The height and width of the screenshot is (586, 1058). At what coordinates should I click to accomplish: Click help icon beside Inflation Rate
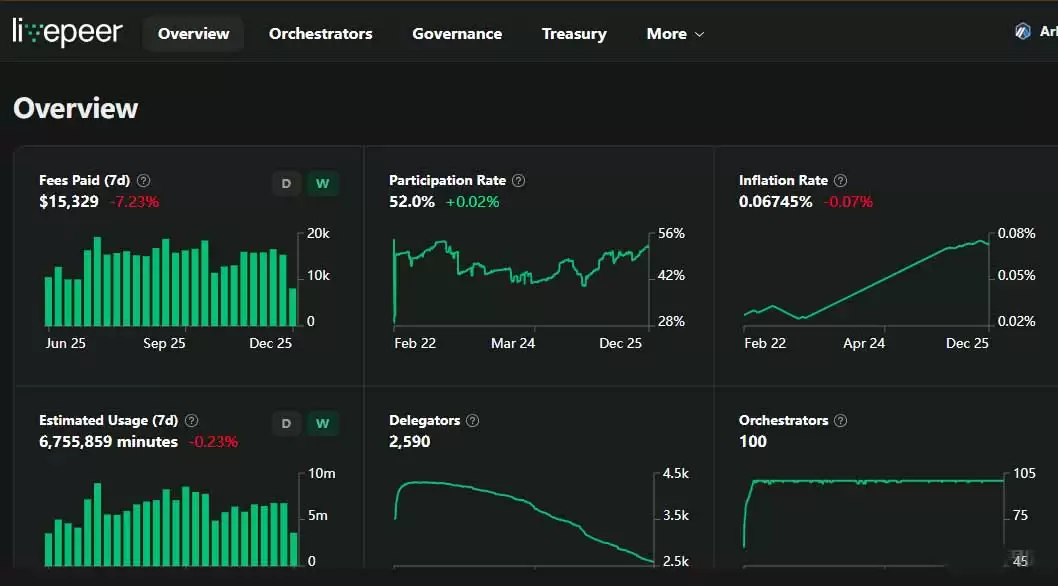coord(840,181)
